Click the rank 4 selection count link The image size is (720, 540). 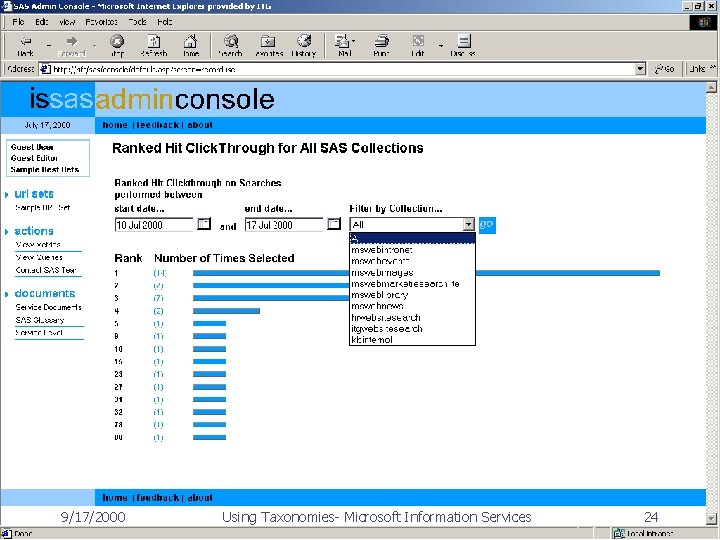pyautogui.click(x=158, y=311)
